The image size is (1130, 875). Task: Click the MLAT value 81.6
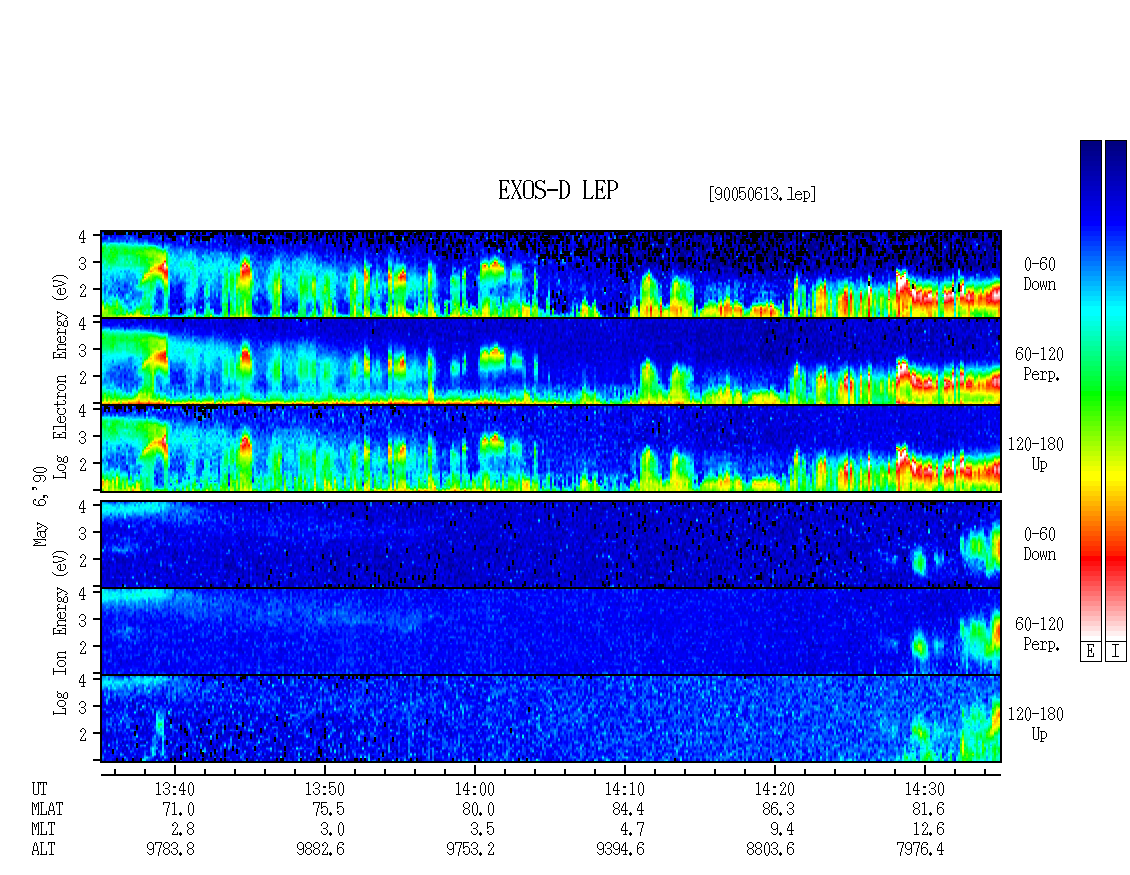coord(928,809)
